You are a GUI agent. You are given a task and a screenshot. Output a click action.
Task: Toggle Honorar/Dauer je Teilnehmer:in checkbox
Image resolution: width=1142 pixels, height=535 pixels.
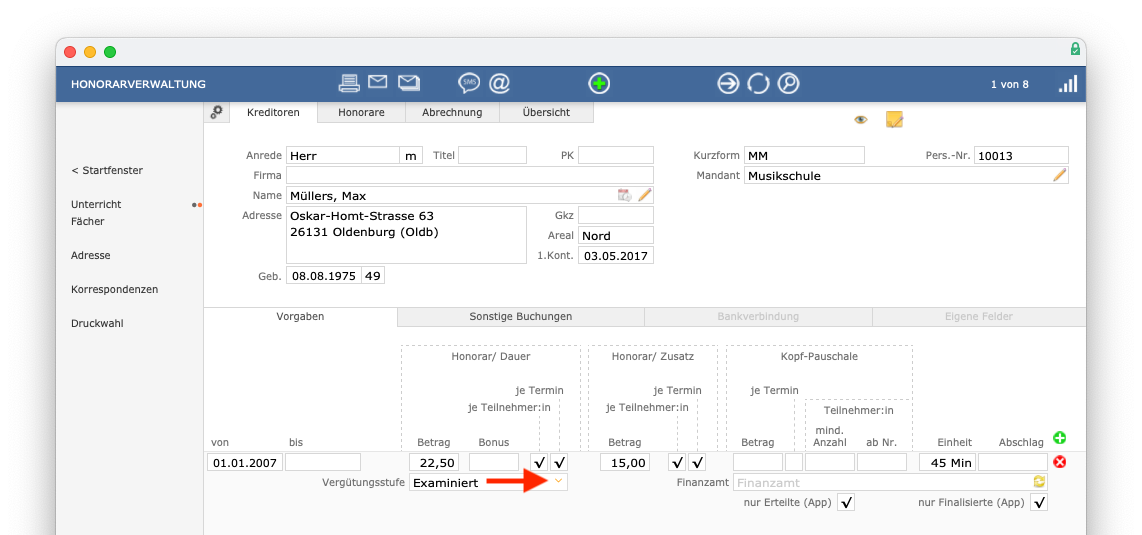(x=539, y=462)
